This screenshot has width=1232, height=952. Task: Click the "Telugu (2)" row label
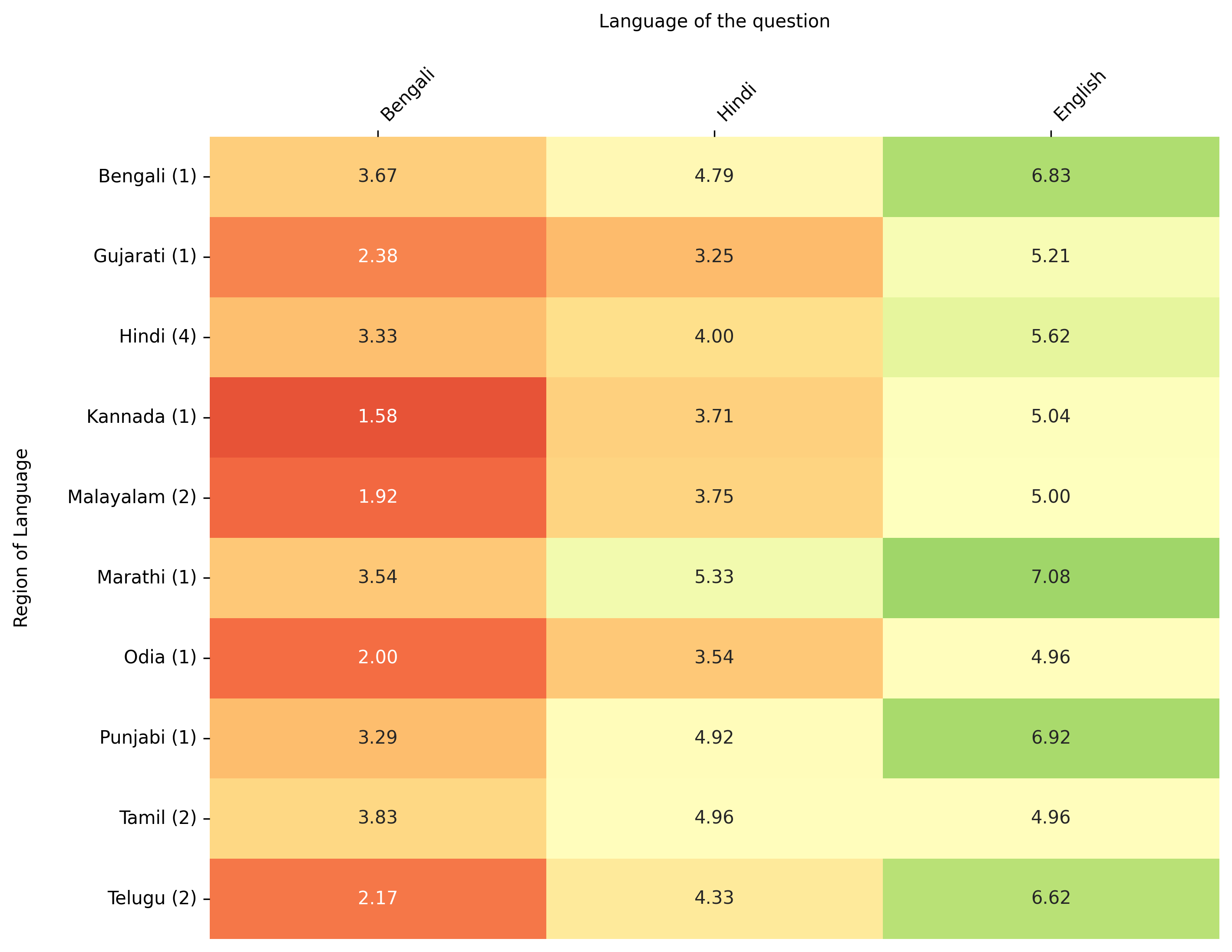click(x=152, y=898)
